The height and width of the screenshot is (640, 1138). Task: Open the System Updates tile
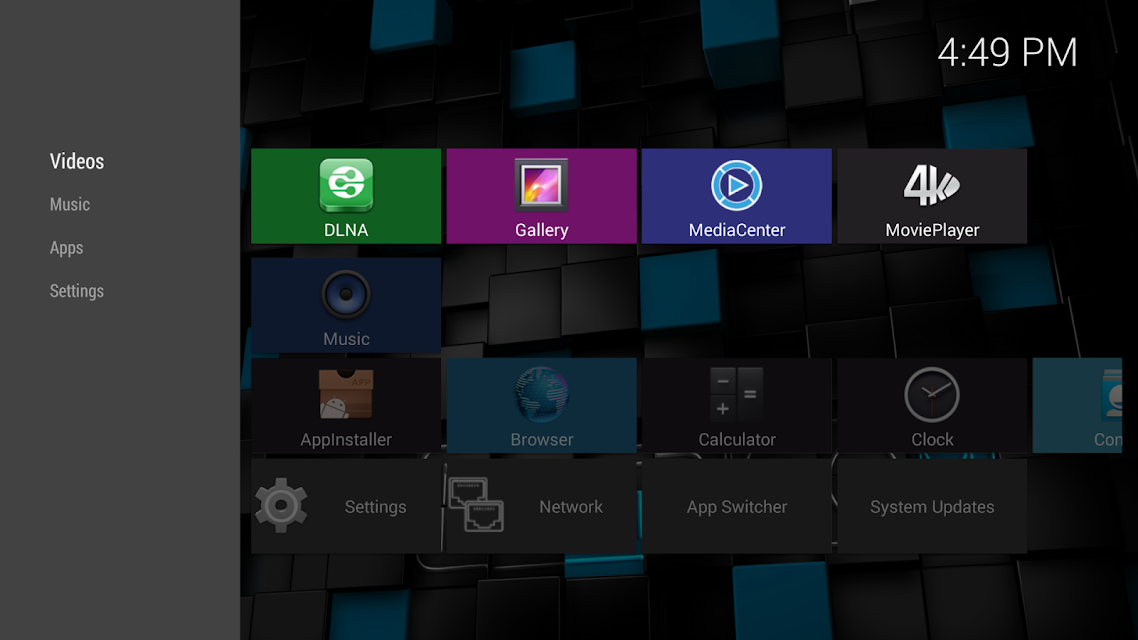[932, 506]
